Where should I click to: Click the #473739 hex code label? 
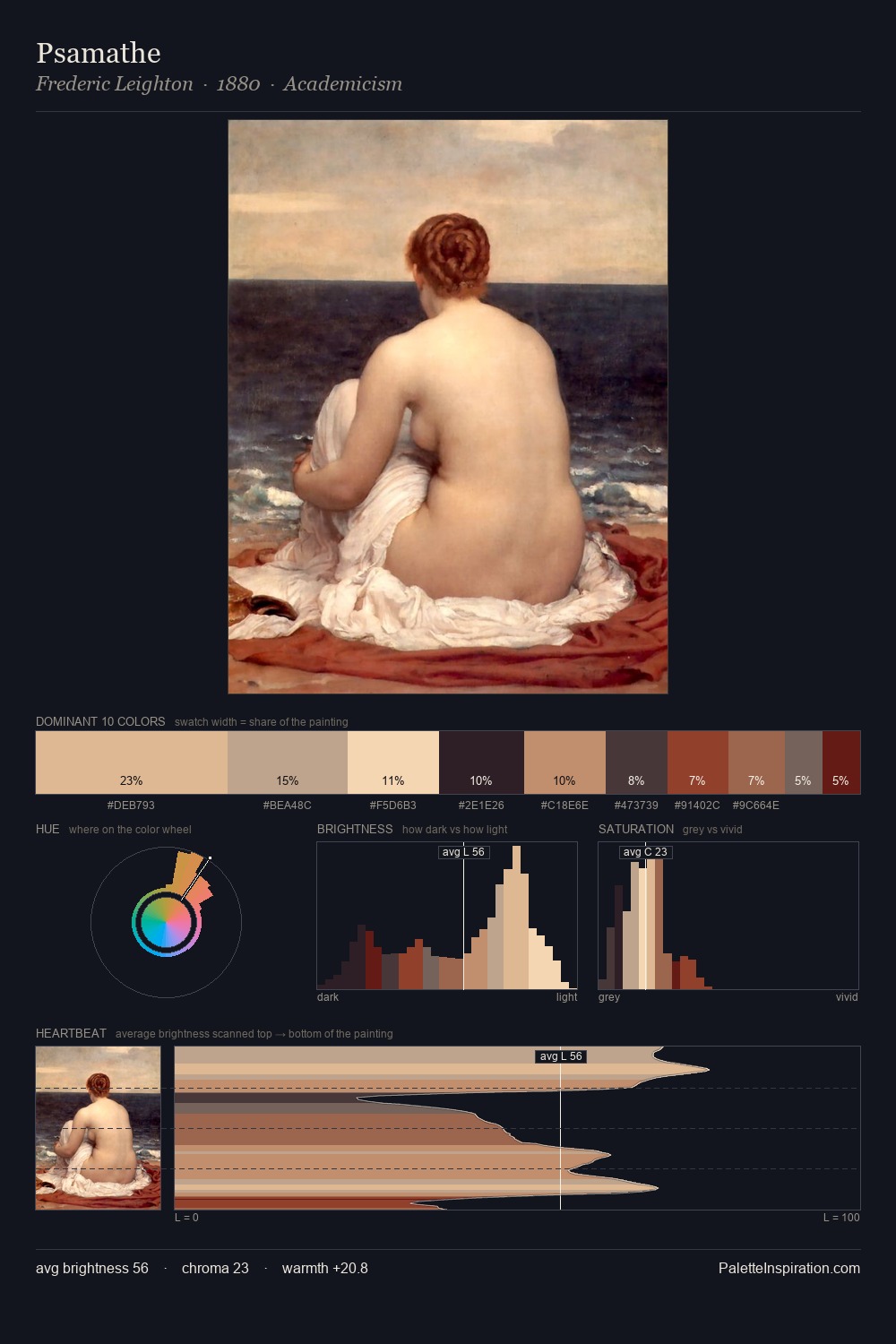coord(636,806)
